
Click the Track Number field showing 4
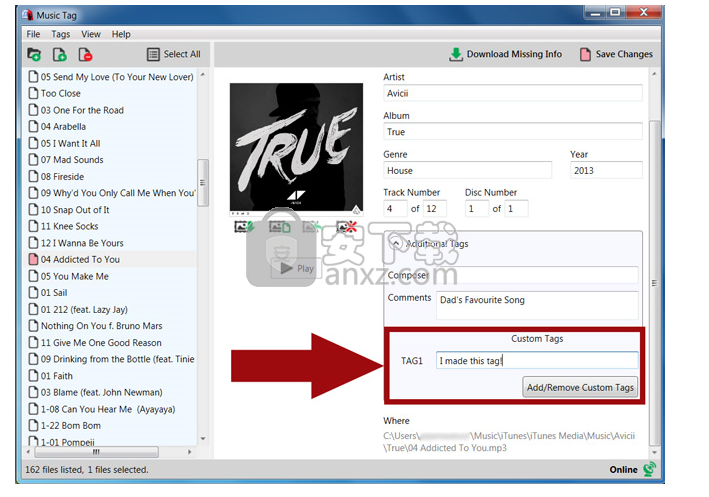tap(395, 208)
